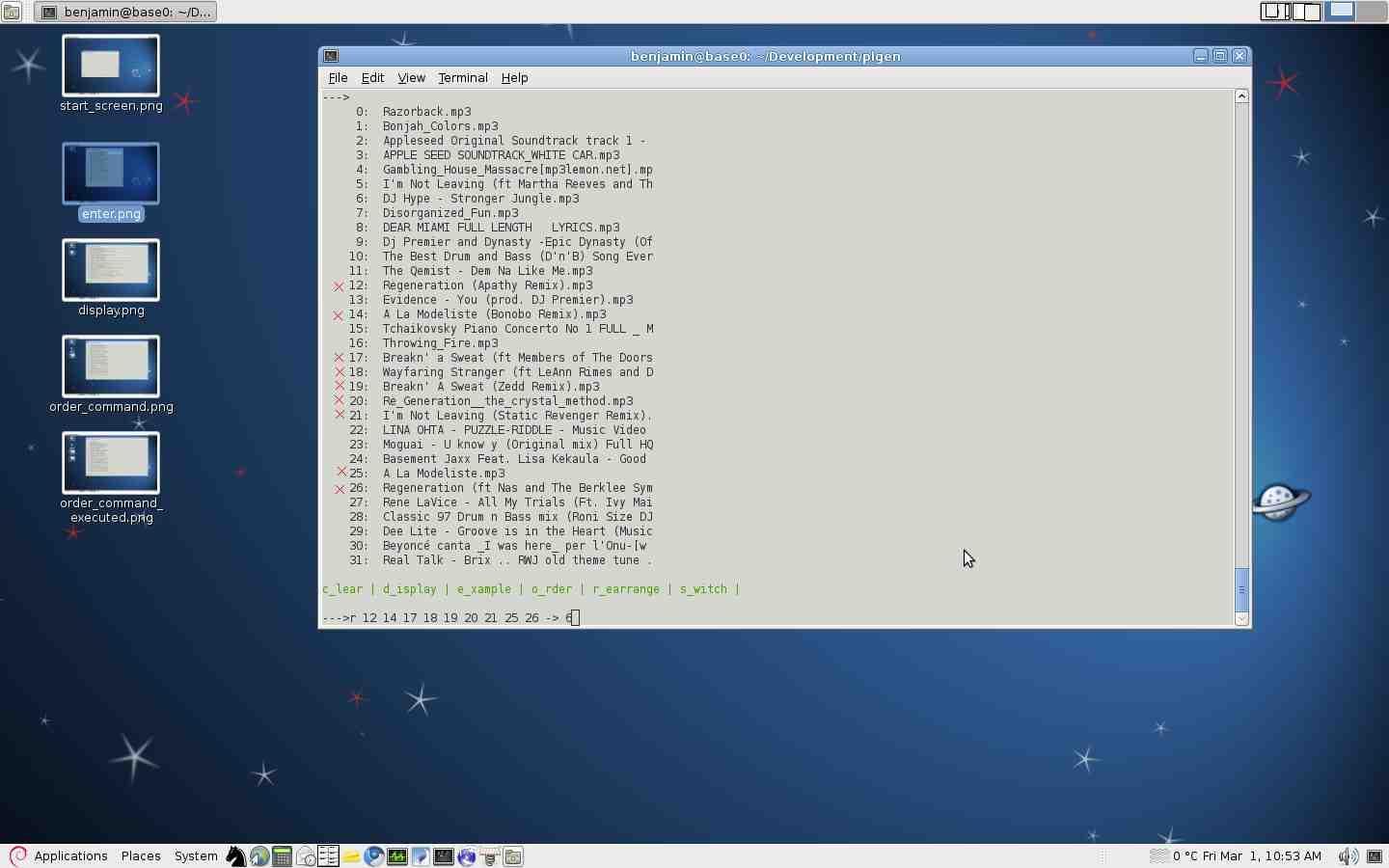Click the volume speaker icon
This screenshot has width=1389, height=868.
[x=1348, y=856]
